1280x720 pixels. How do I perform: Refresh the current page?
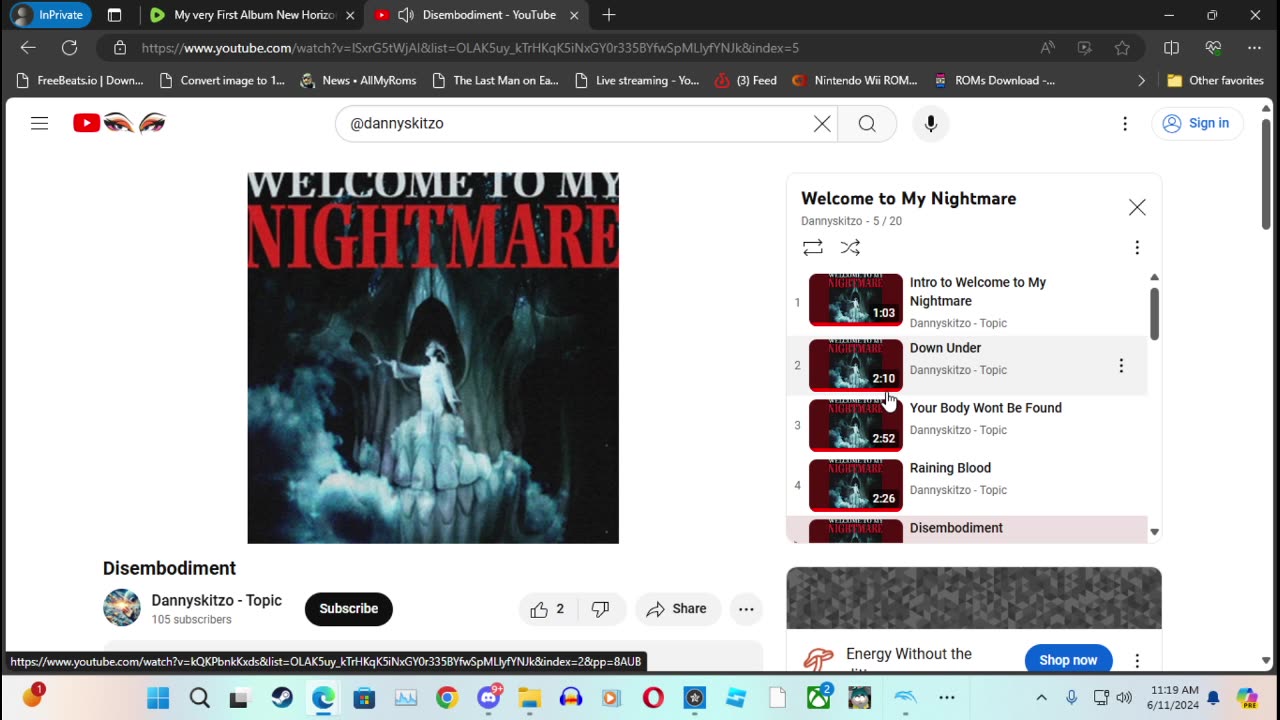[x=69, y=47]
